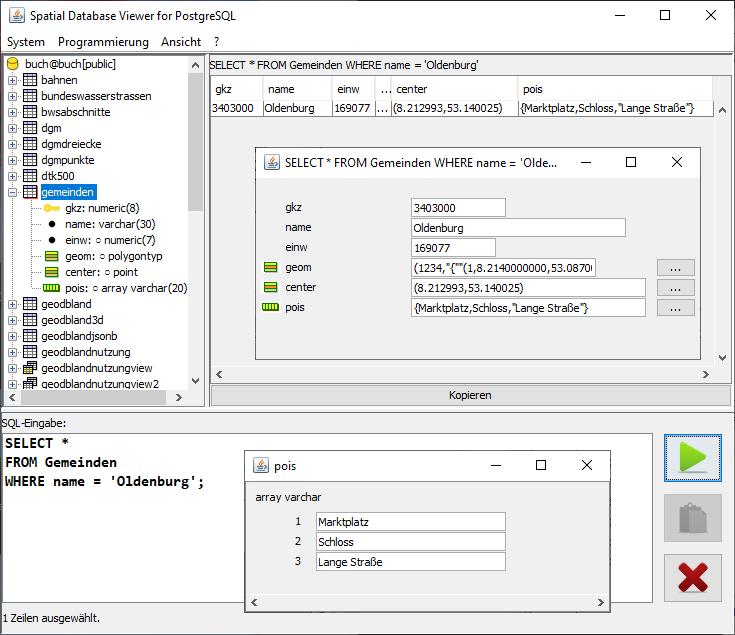The image size is (735, 635).
Task: Click table icon next to dgmpunkte
Action: point(30,160)
